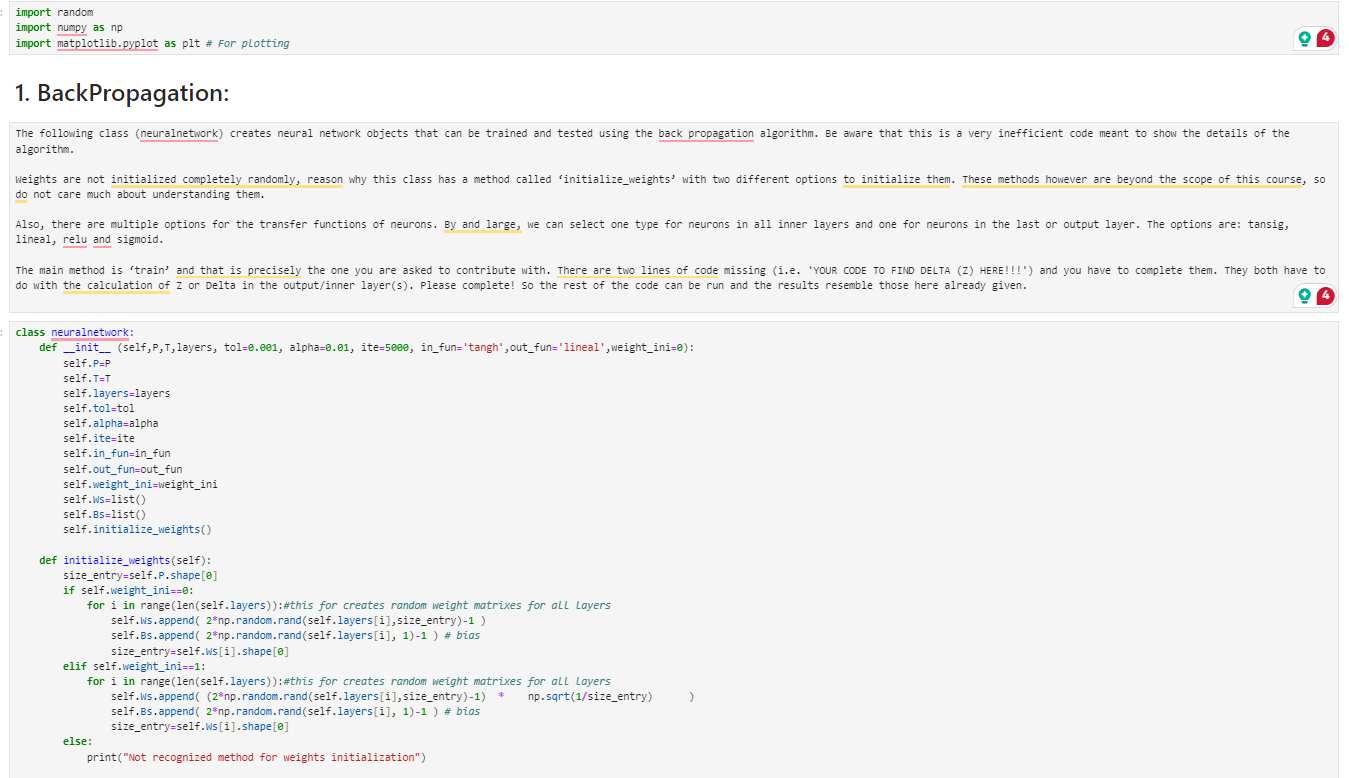
Task: Click the Grammarly lightbulb icon in the import cell
Action: (1304, 38)
